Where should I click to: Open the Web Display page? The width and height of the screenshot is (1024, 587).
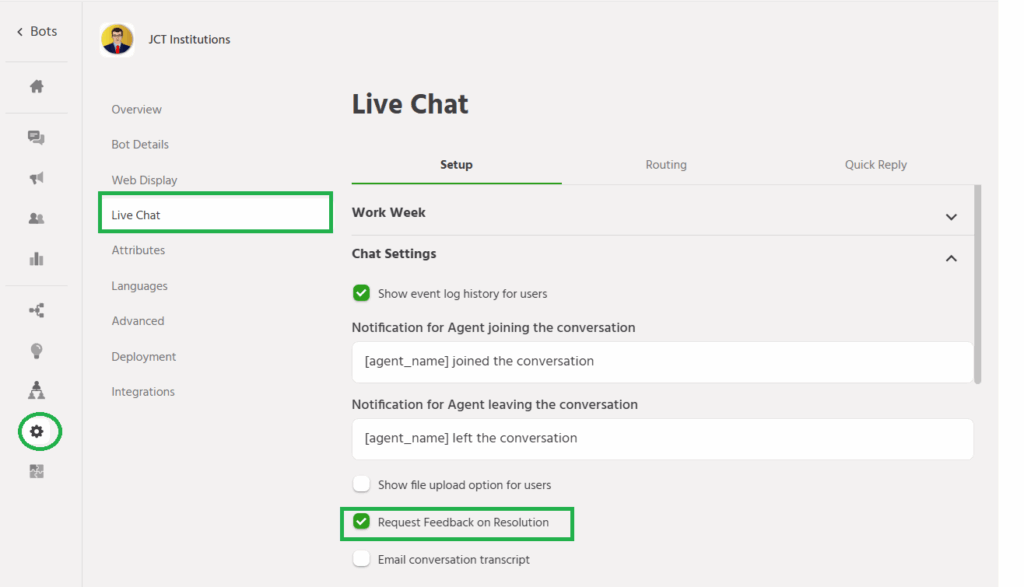click(144, 180)
